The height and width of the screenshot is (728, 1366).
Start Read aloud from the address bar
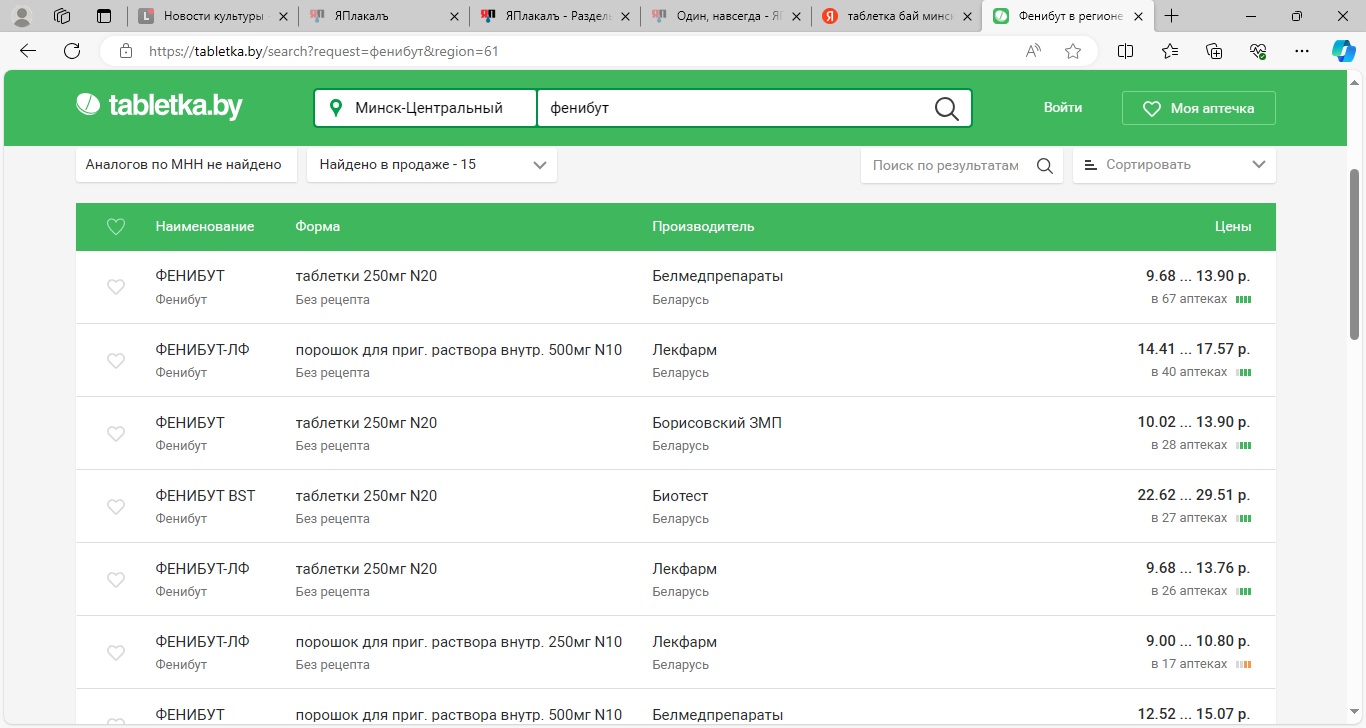coord(1033,51)
